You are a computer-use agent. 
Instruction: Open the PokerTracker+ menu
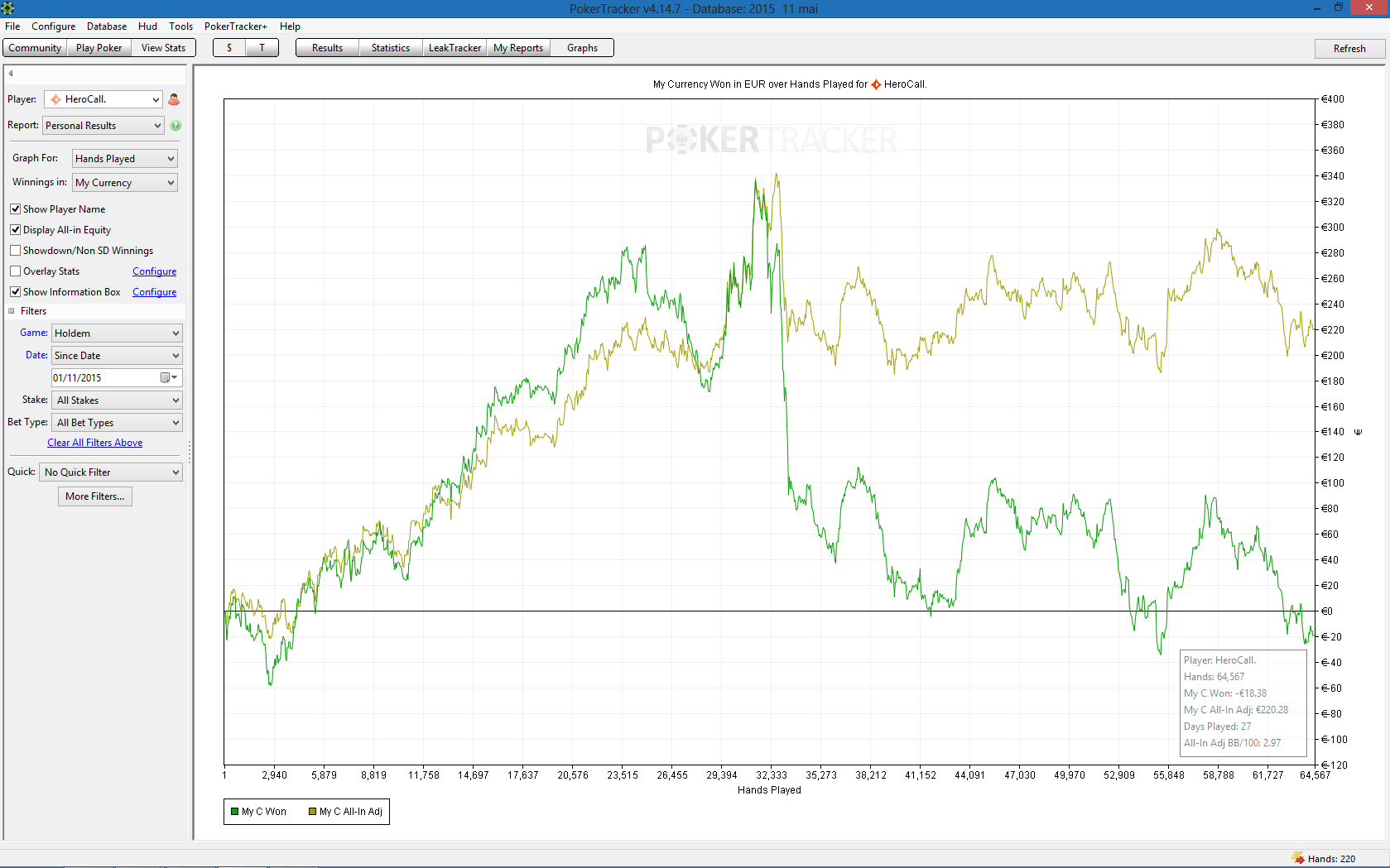pos(236,26)
